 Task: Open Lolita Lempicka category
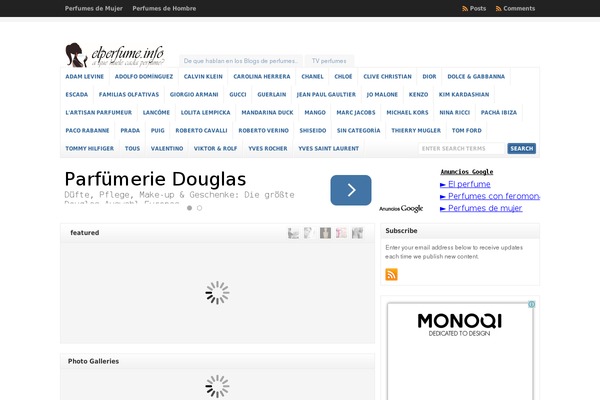[x=205, y=113]
